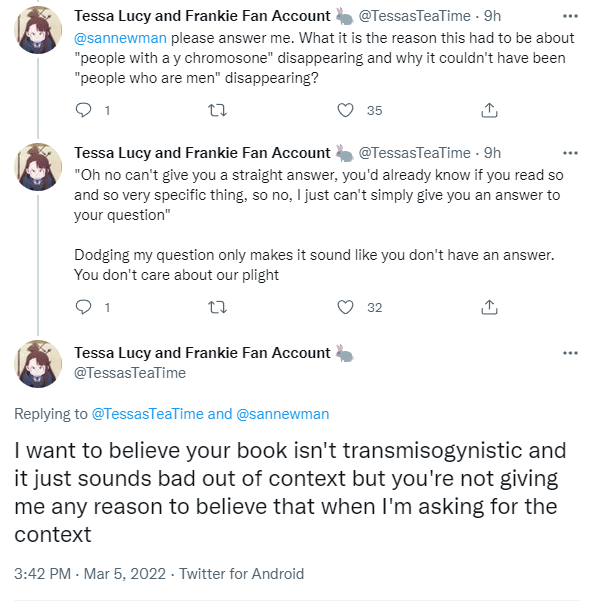This screenshot has width=593, height=601.
Task: Open the 9h timestamp on second tweet
Action: tap(492, 153)
